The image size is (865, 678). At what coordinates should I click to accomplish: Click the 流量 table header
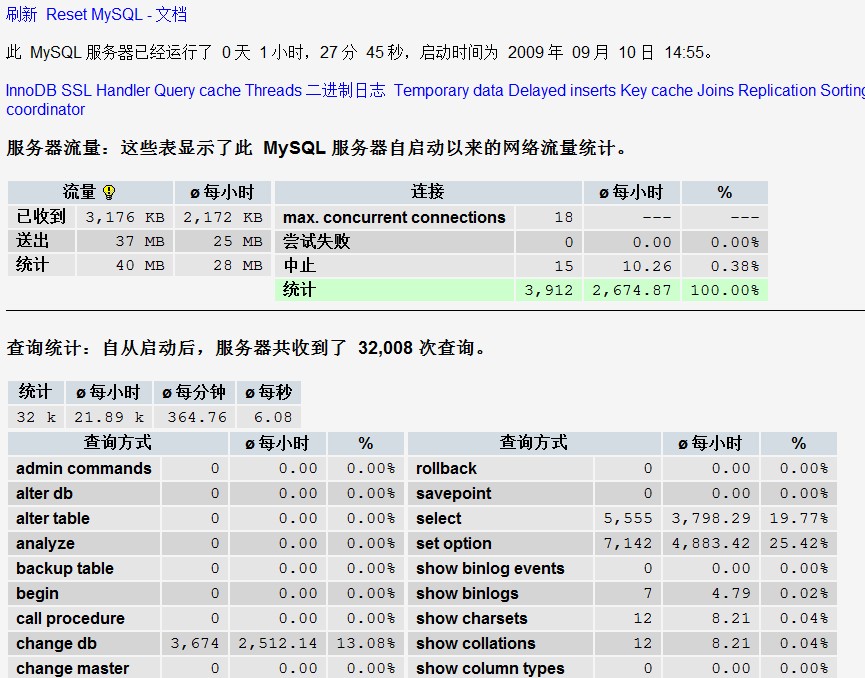(90, 192)
